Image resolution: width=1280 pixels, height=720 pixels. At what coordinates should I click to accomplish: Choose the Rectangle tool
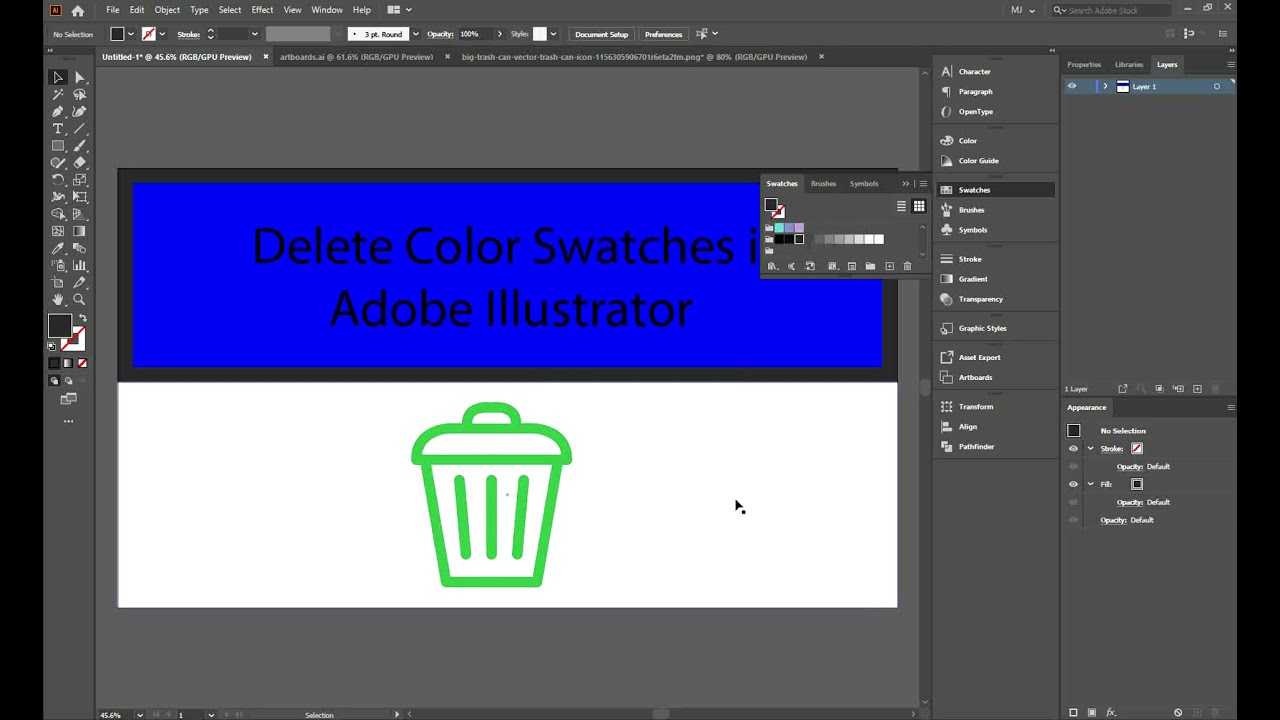point(58,146)
